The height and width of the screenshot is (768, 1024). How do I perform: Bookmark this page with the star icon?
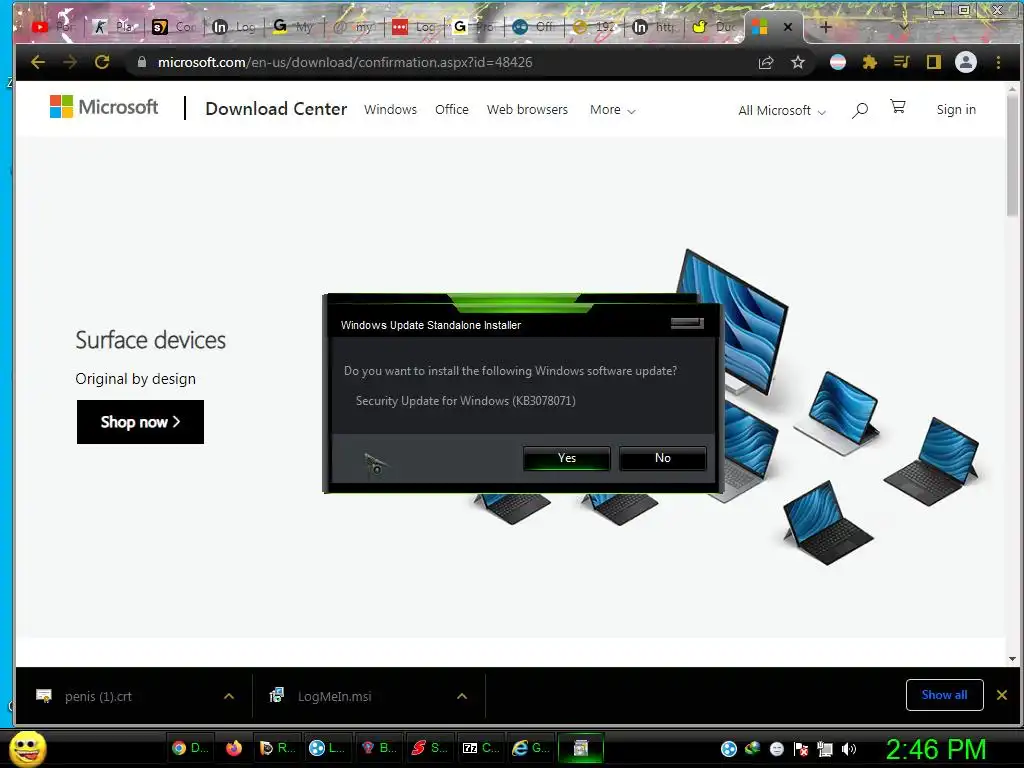point(798,62)
